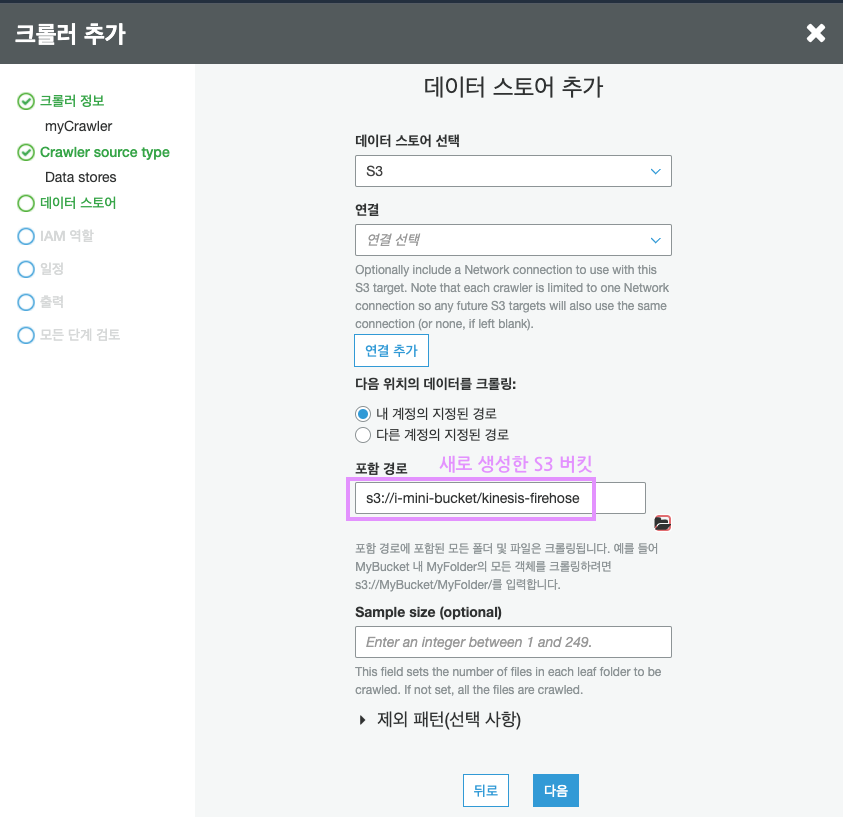This screenshot has width=843, height=817.
Task: Go to IAM 역할 step
Action: click(67, 236)
